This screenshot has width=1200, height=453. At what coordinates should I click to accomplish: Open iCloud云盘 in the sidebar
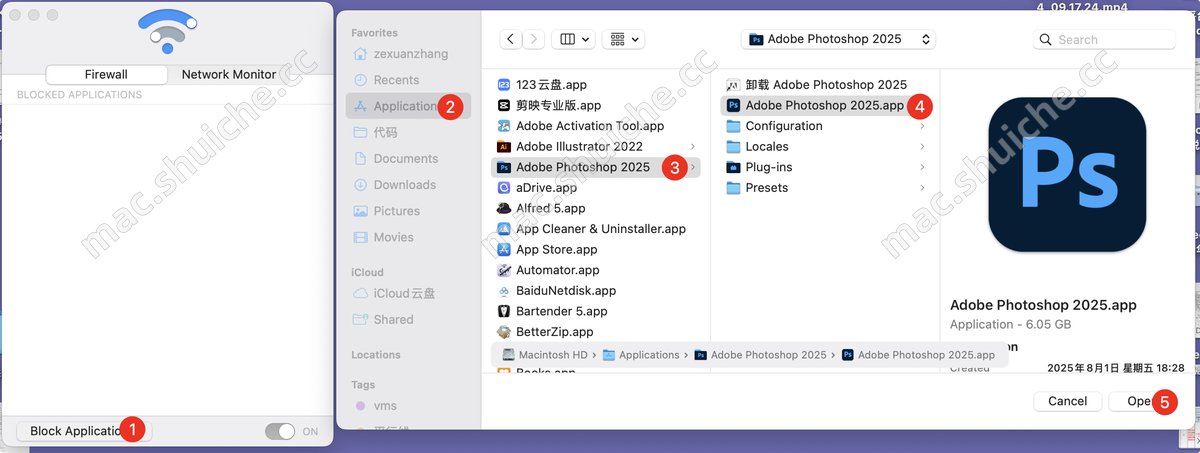[408, 293]
